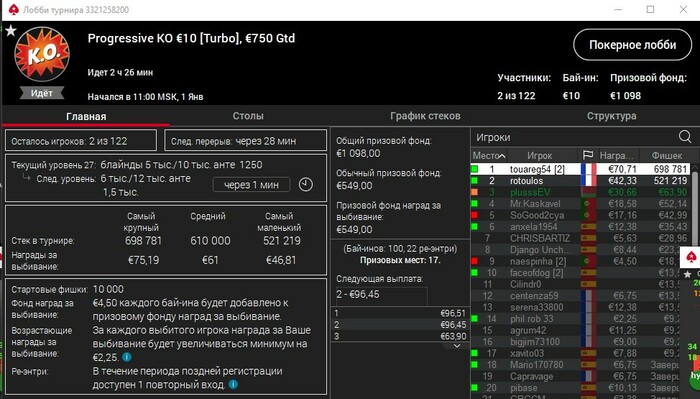Click the level clock icon
Viewport: 700px width, 399px height.
point(305,184)
